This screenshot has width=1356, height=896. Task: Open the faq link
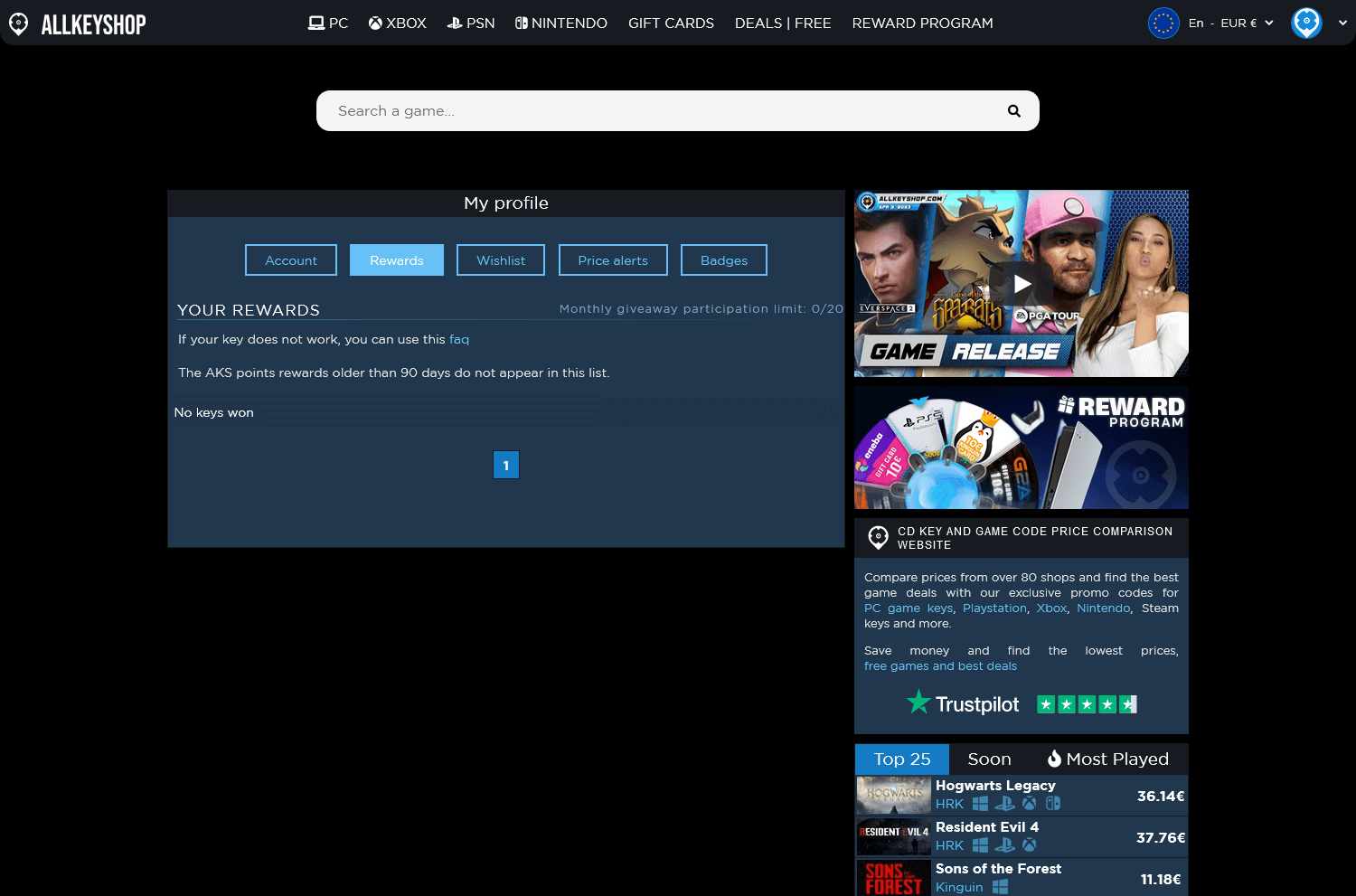459,340
